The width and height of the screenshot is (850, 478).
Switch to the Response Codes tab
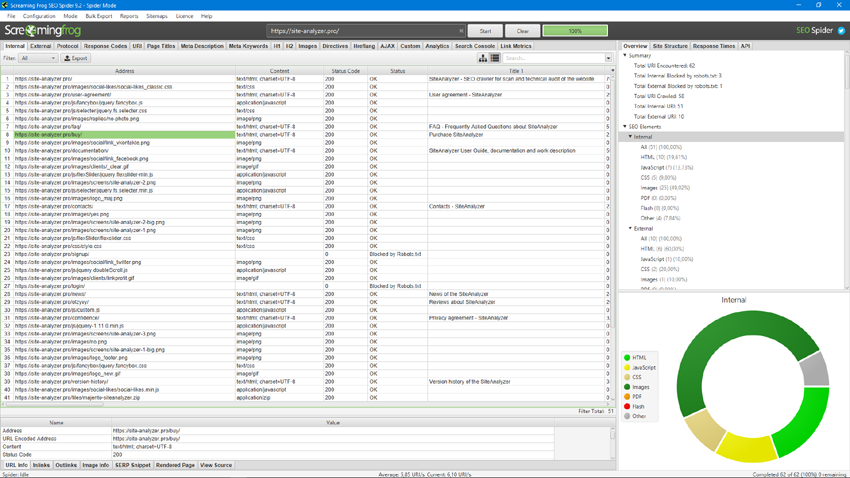coord(106,46)
